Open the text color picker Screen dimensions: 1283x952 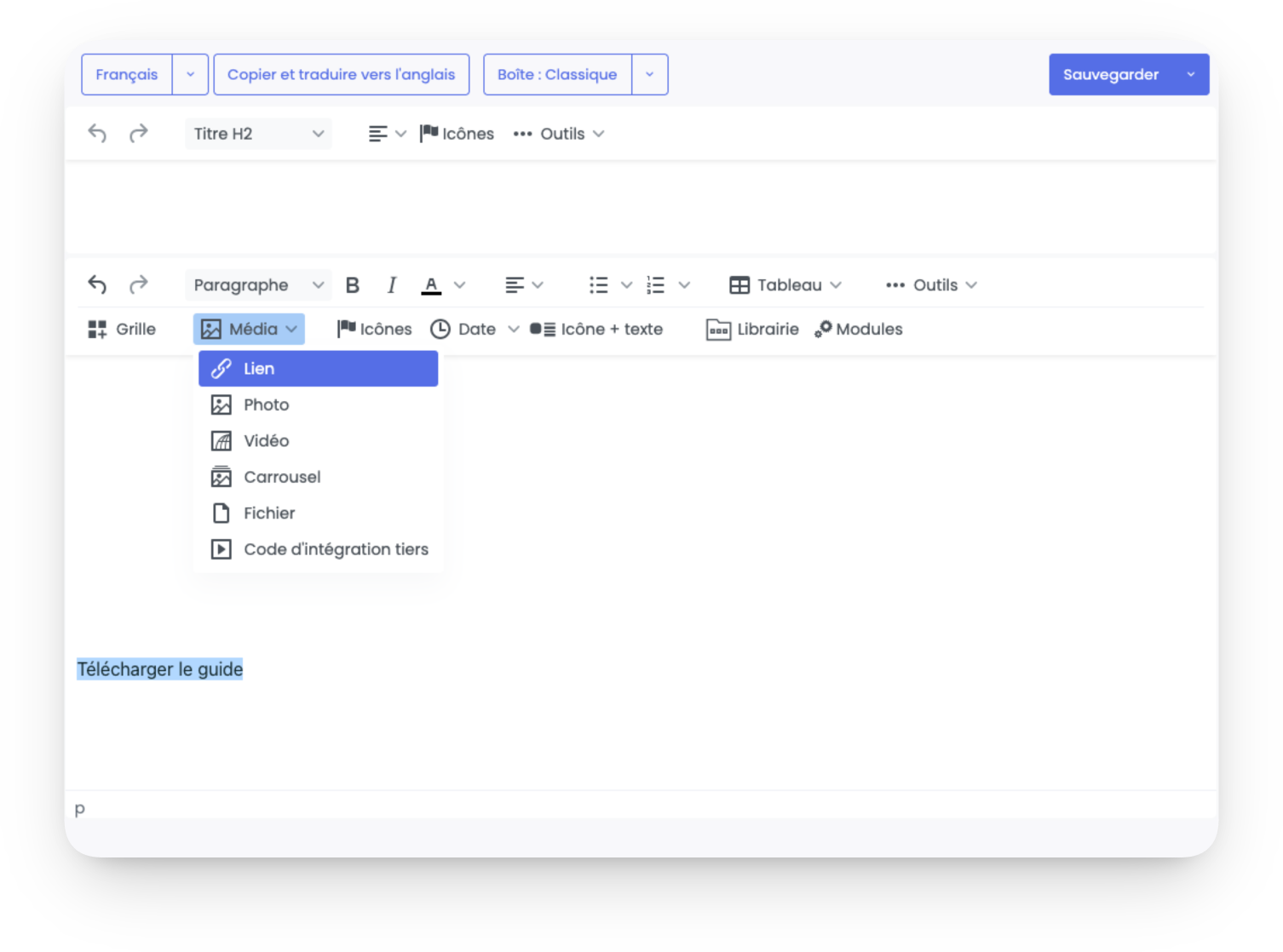432,285
